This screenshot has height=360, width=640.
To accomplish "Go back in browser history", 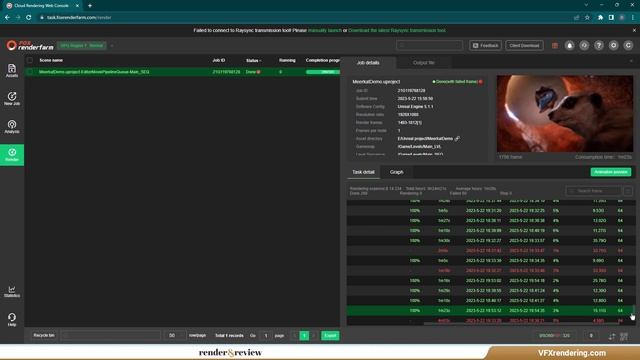I will tap(7, 18).
